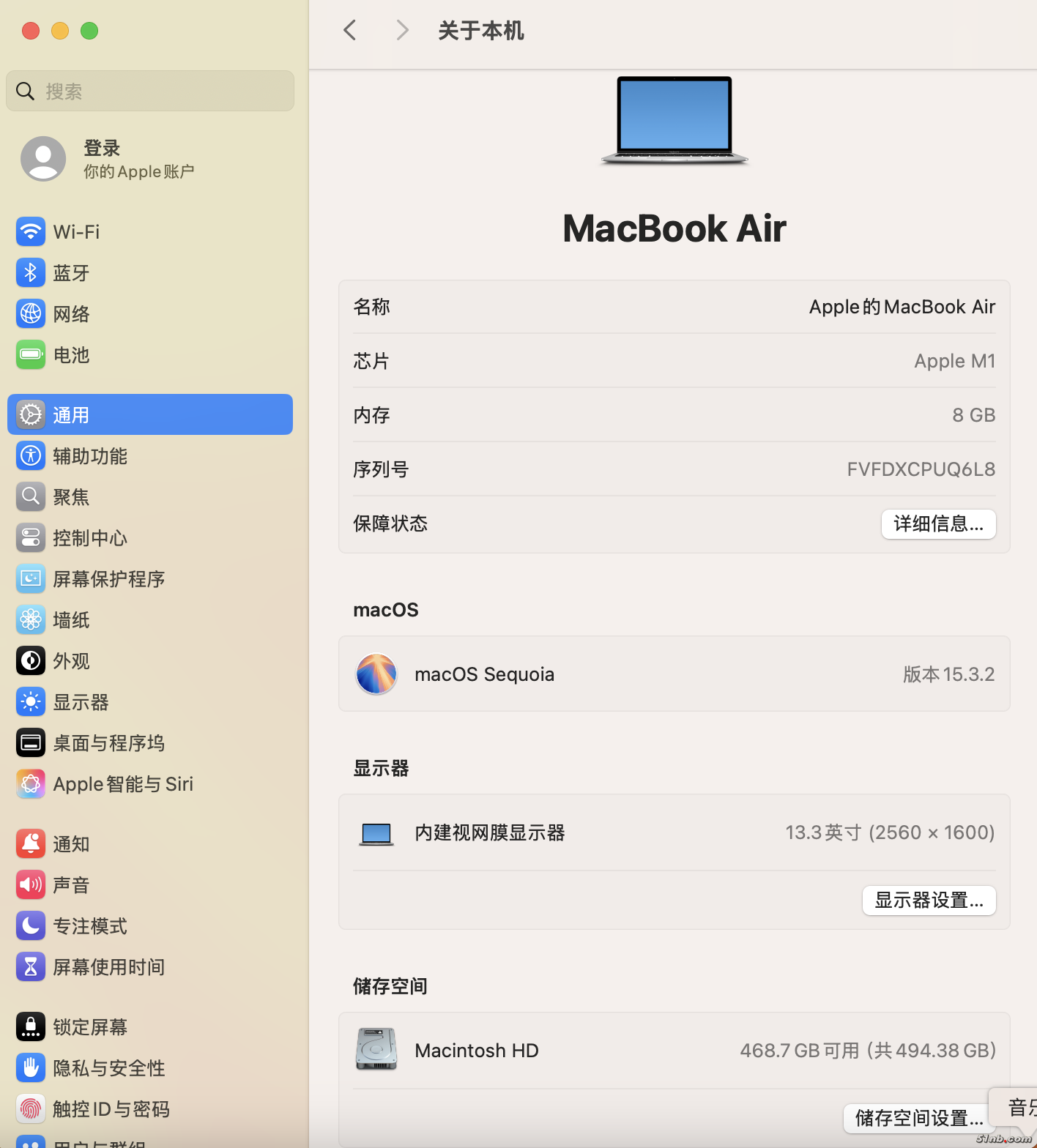Open the 墙纸 wallpaper icon
The width and height of the screenshot is (1037, 1148).
[x=31, y=620]
